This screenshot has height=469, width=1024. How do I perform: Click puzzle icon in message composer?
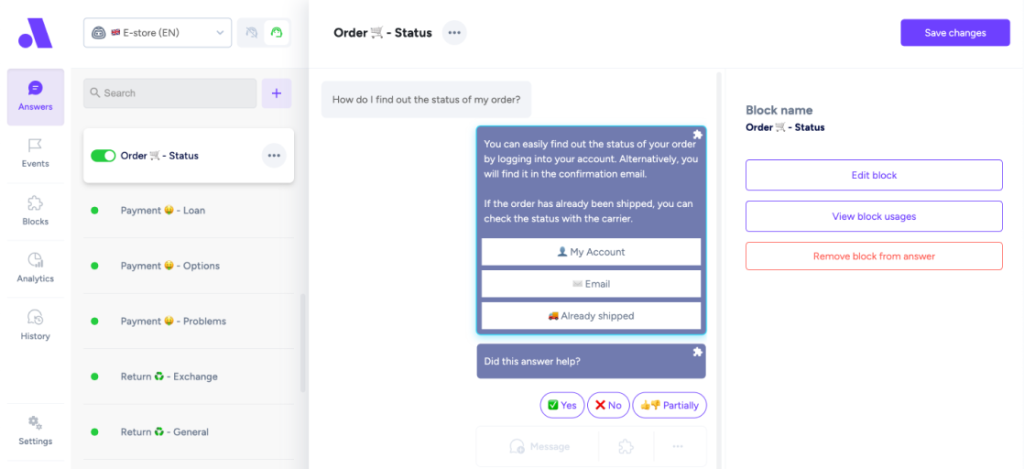[626, 446]
